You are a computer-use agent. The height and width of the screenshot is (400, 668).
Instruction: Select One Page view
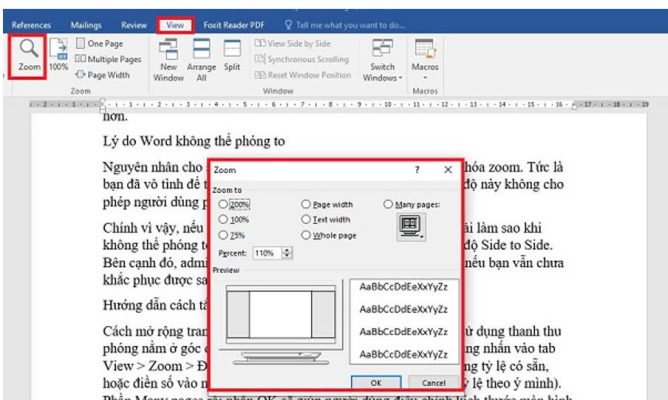99,43
